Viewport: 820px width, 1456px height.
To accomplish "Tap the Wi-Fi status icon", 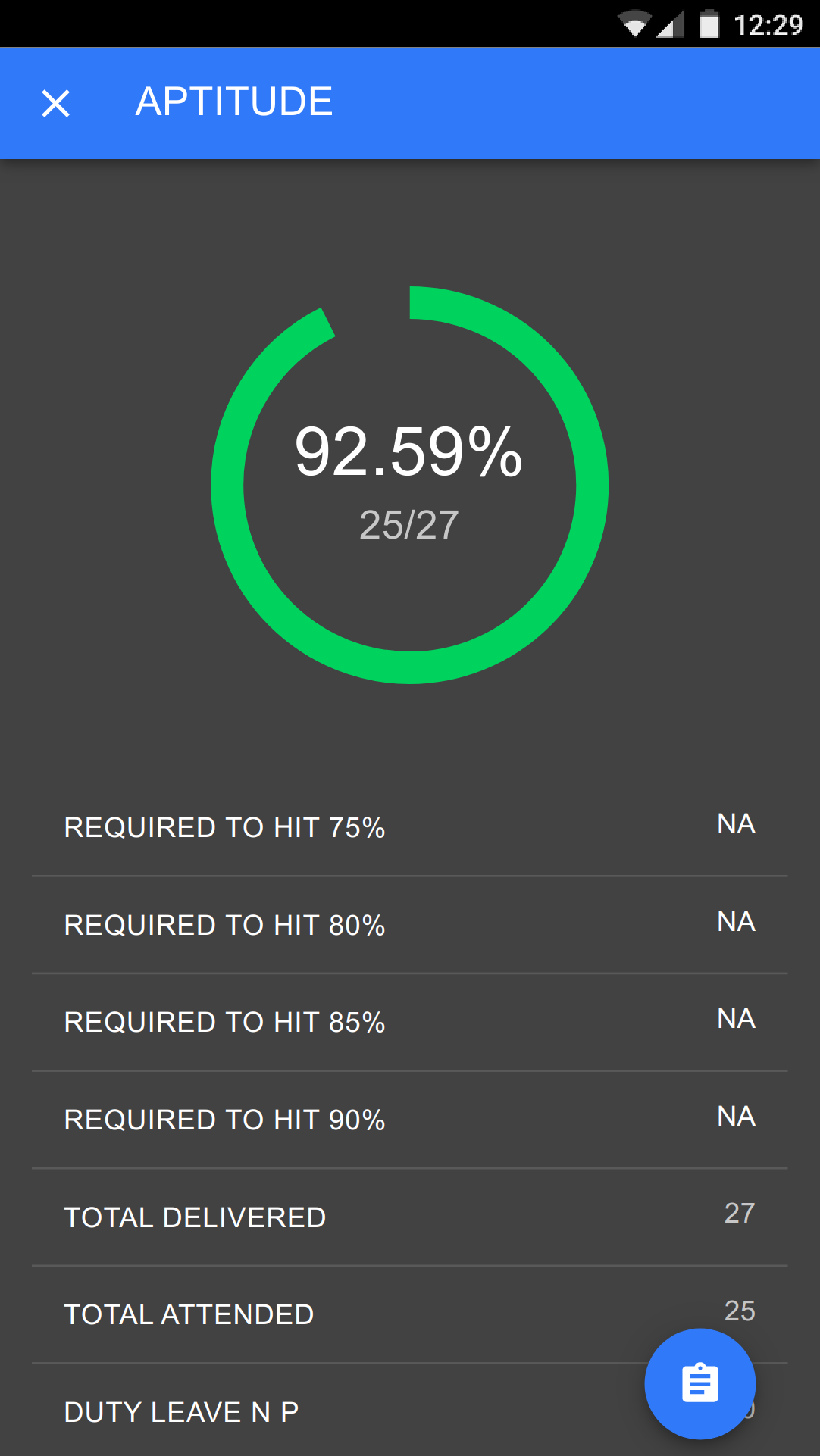I will [634, 24].
